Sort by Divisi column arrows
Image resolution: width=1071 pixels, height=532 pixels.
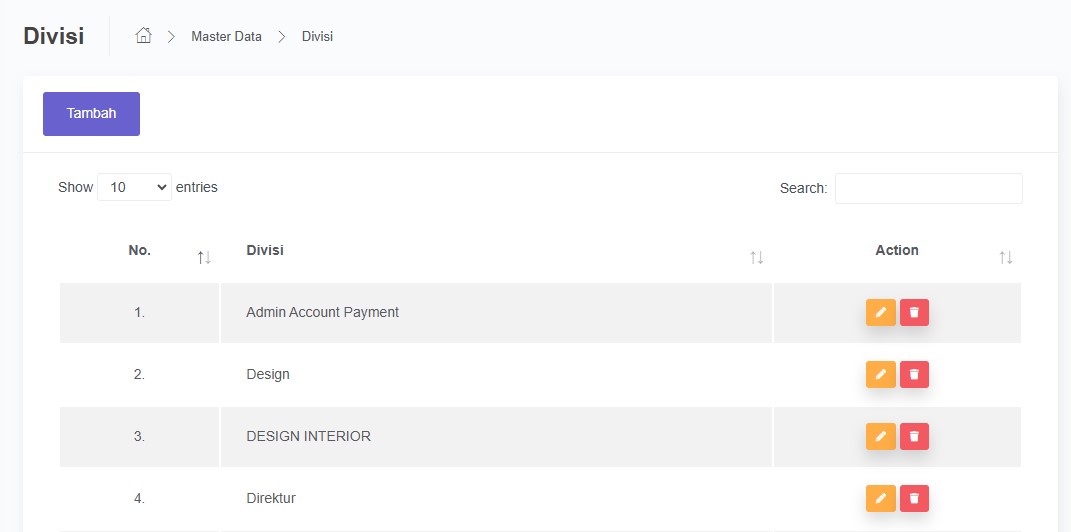[x=757, y=258]
